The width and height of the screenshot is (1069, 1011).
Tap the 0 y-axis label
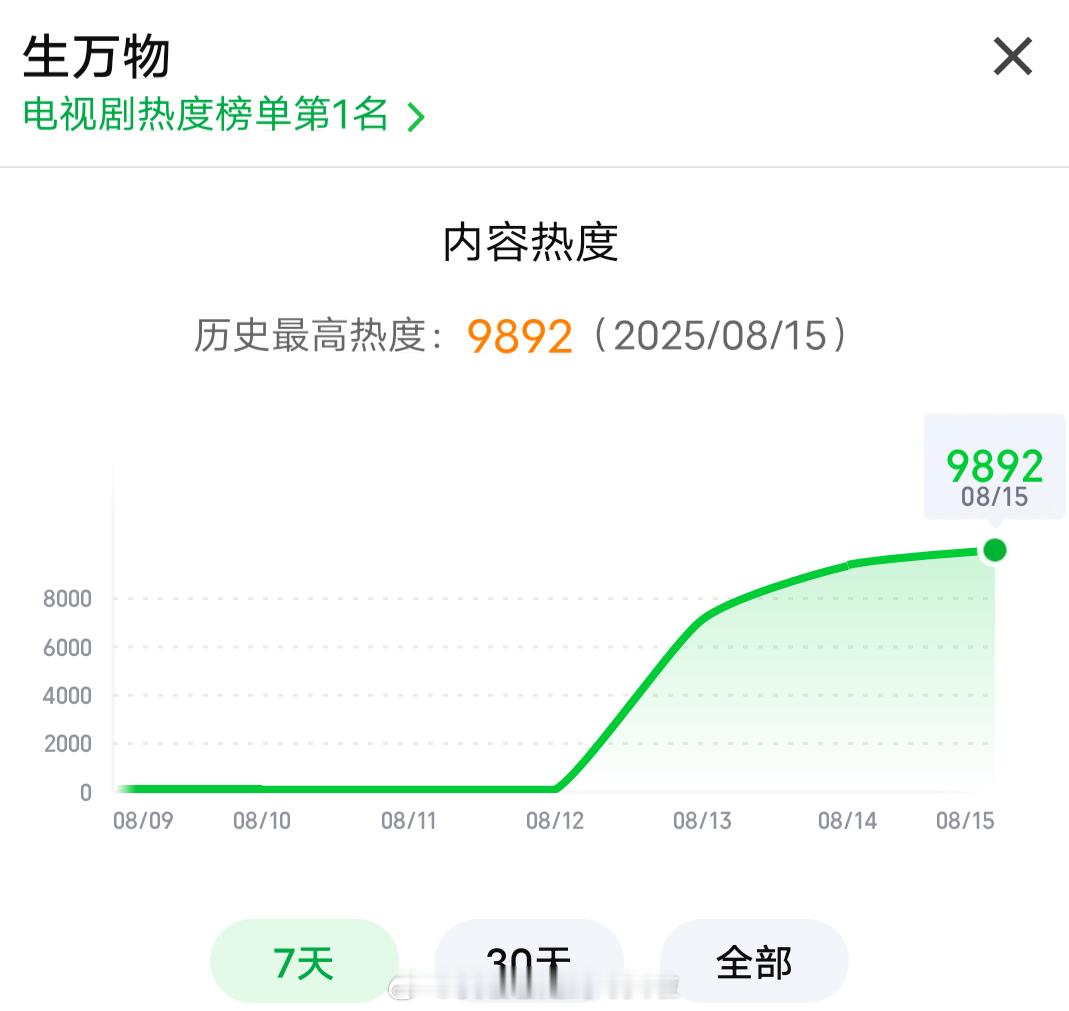point(85,792)
